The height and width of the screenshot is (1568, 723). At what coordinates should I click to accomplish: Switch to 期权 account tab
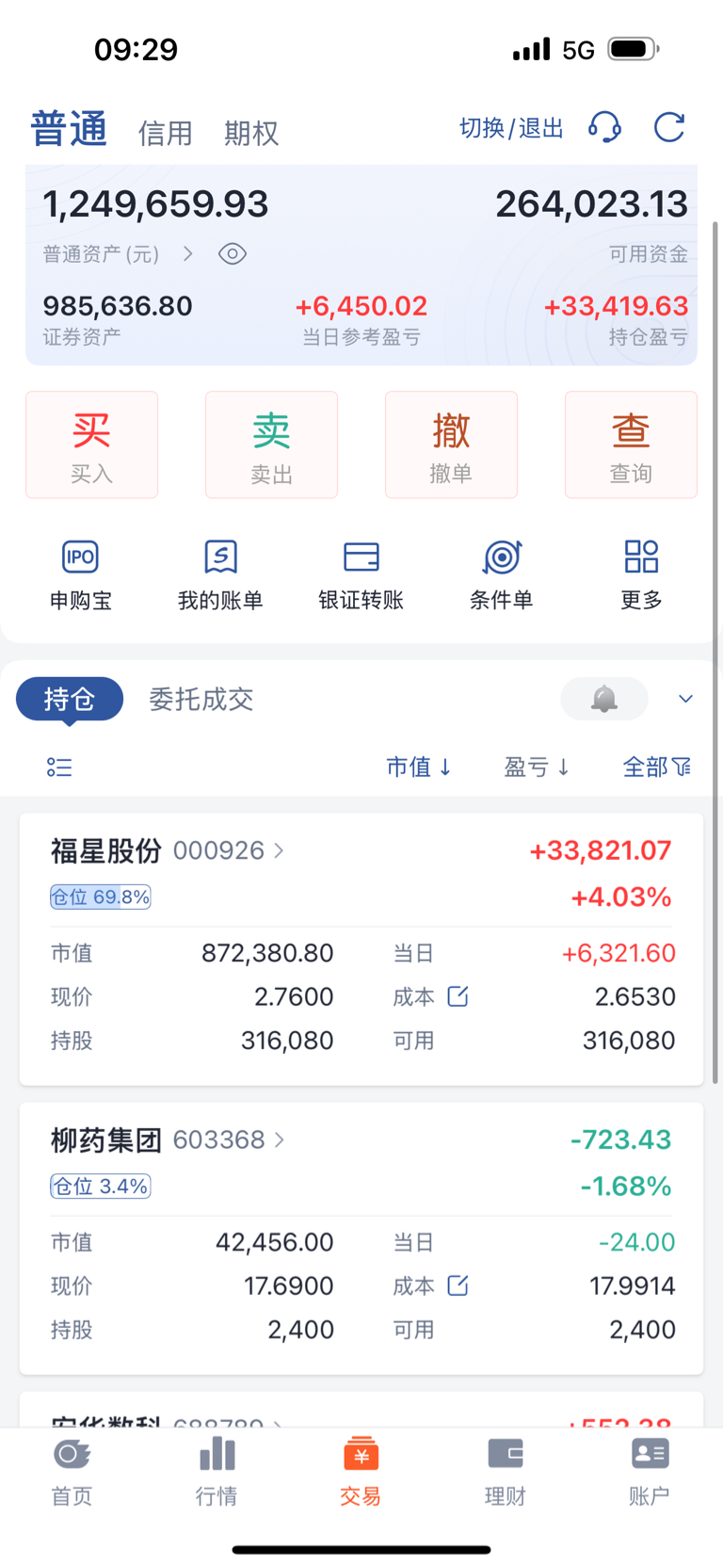tap(251, 133)
